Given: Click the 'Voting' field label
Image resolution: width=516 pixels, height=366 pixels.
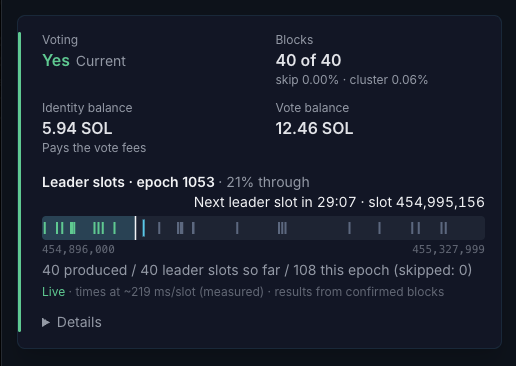Looking at the screenshot, I should 60,40.
